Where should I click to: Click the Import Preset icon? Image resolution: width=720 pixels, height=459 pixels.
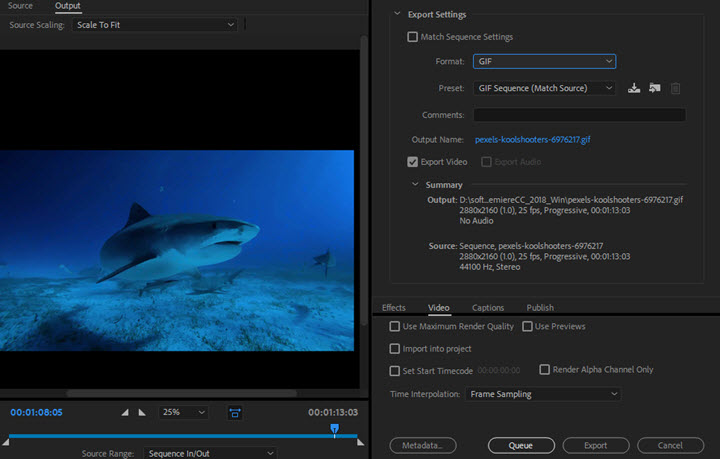point(655,88)
